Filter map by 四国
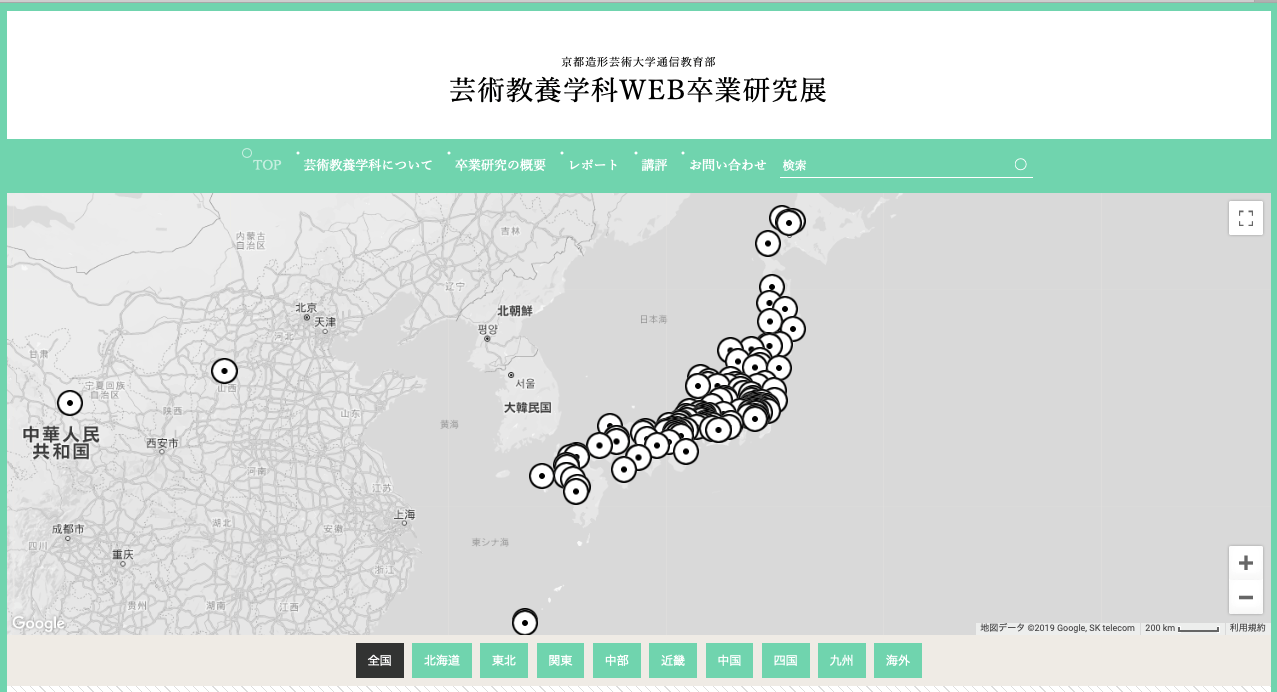Viewport: 1277px width, 692px height. click(x=785, y=661)
